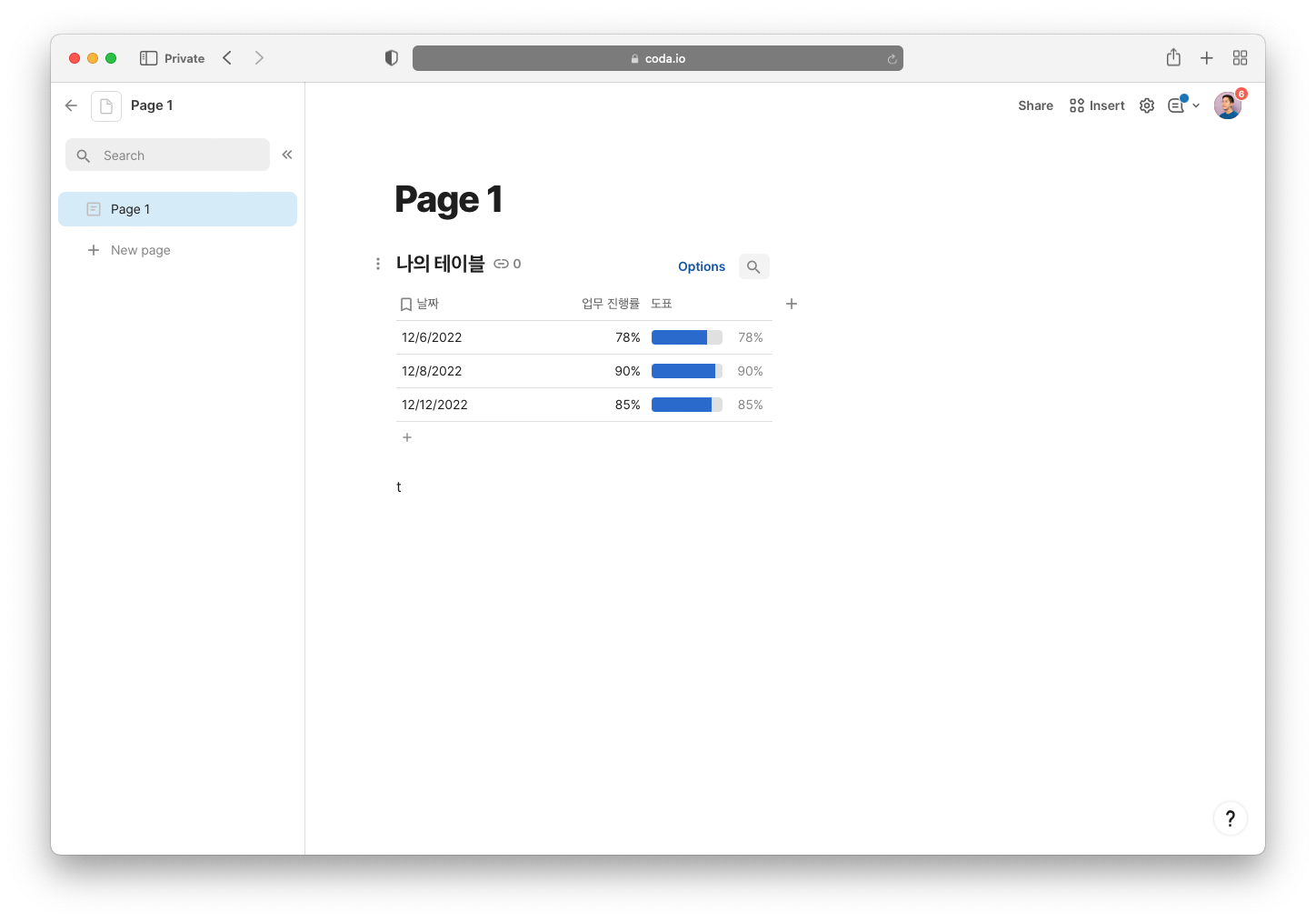Expand the notifications dropdown chevron
The height and width of the screenshot is (922, 1316).
(x=1196, y=105)
